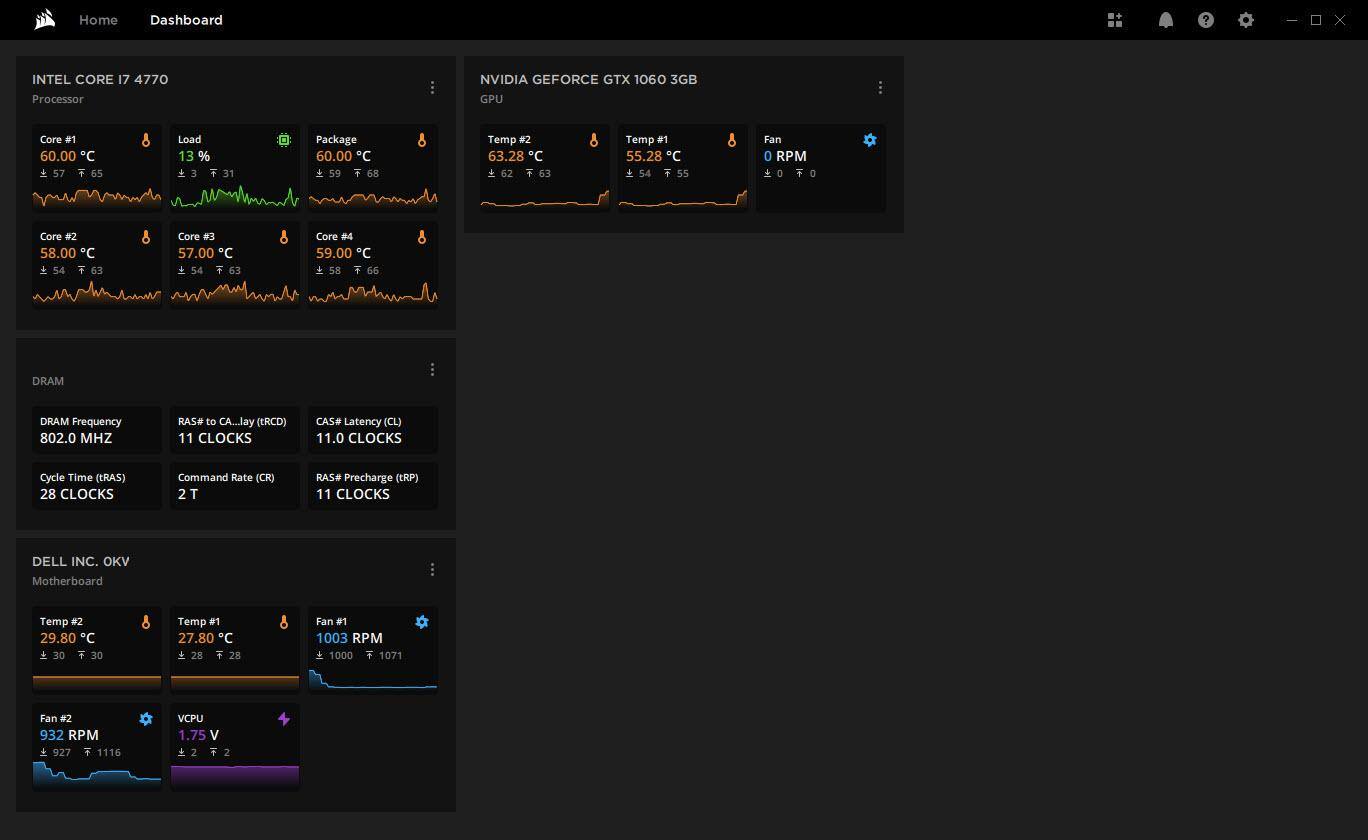The height and width of the screenshot is (840, 1368).
Task: Select the DRAM Frequency tile
Action: pos(96,430)
